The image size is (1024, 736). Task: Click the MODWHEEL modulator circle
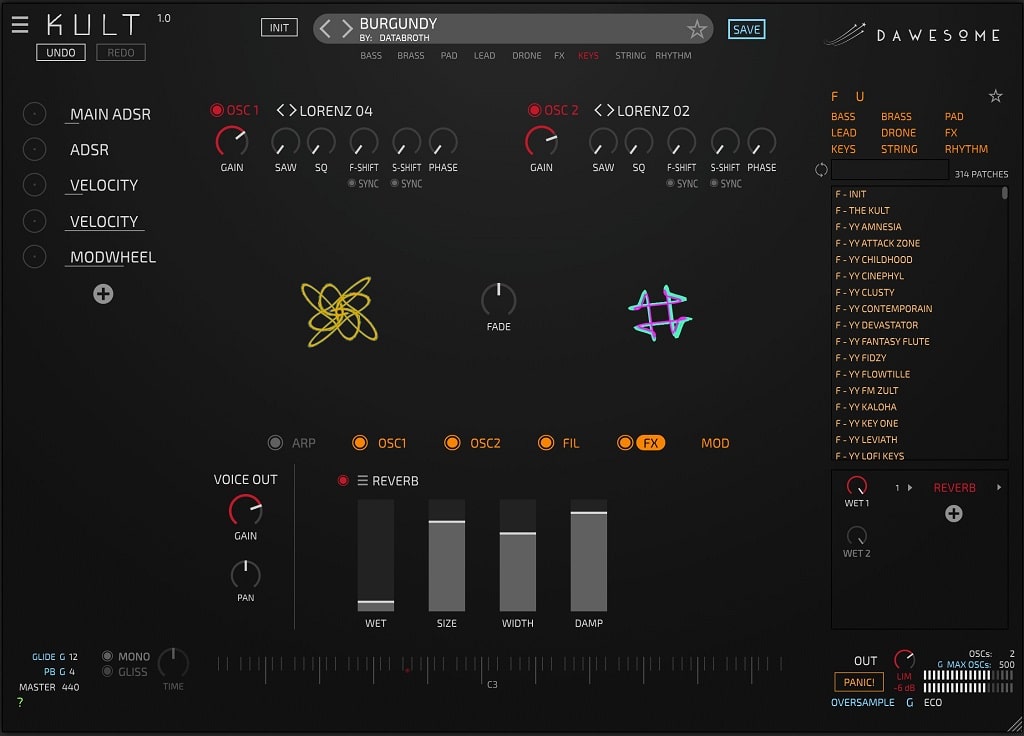35,257
